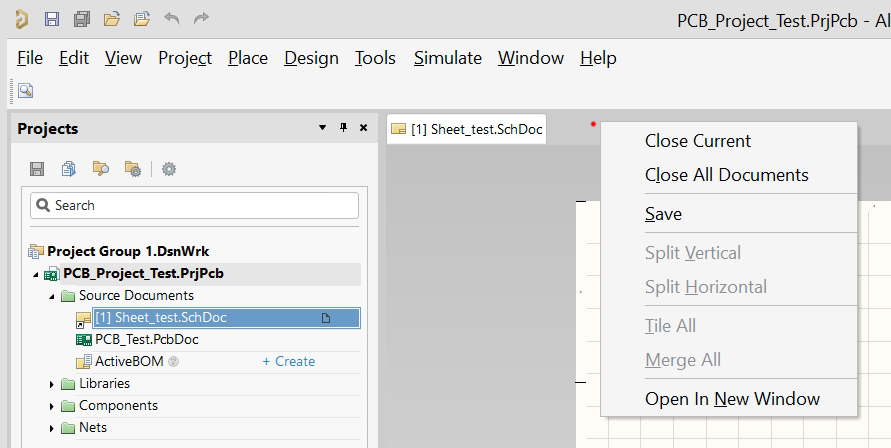Image resolution: width=891 pixels, height=448 pixels.
Task: Click the modified-document icon on Sheet_test.SchDoc row
Action: [x=326, y=318]
